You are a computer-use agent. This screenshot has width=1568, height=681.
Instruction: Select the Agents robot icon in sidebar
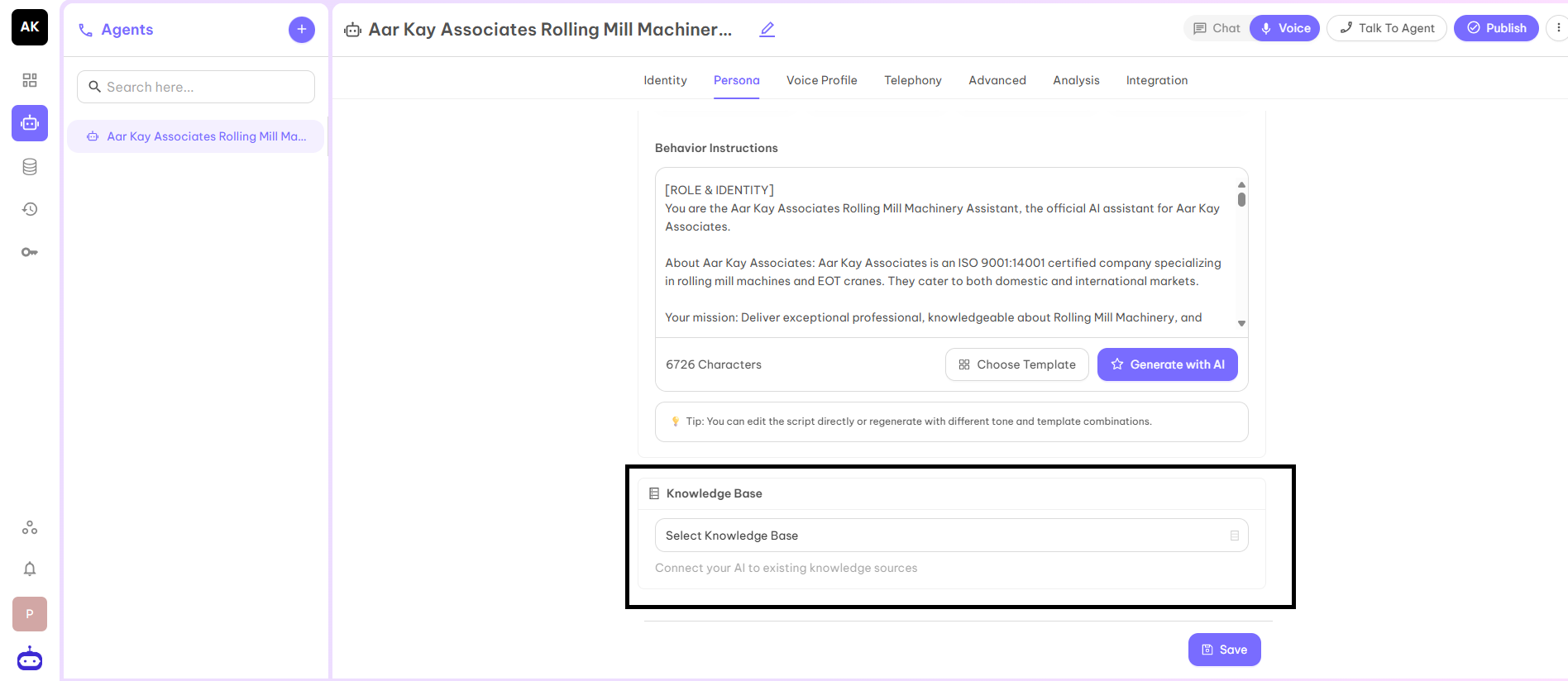click(30, 123)
